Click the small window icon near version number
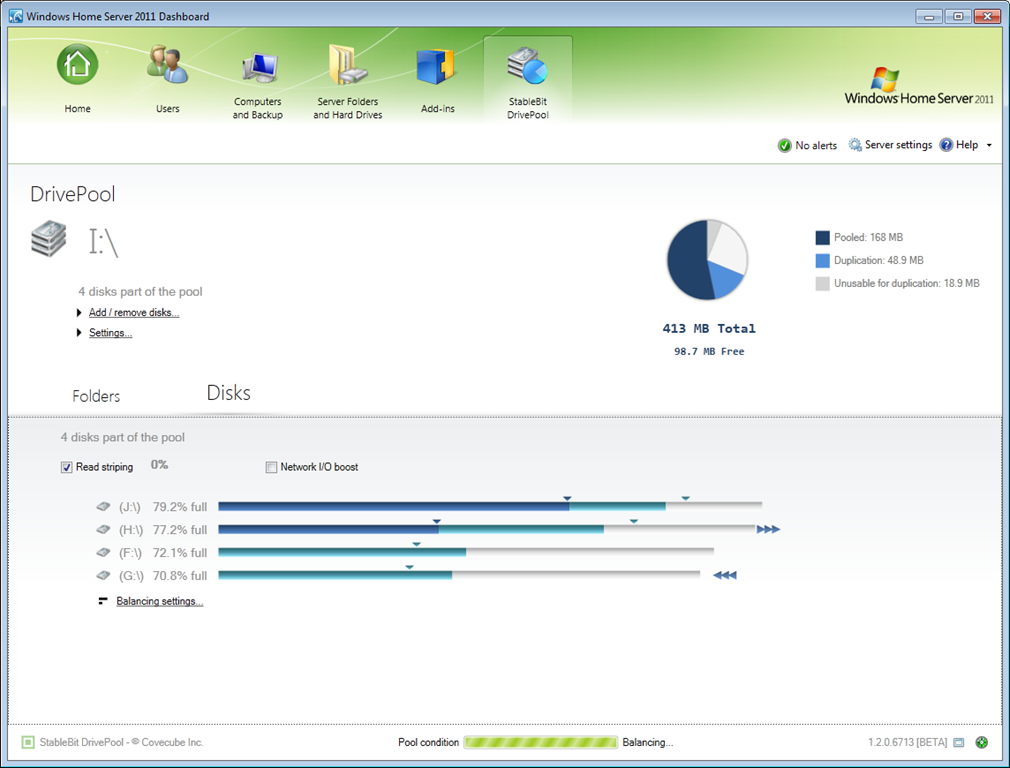 click(x=959, y=742)
